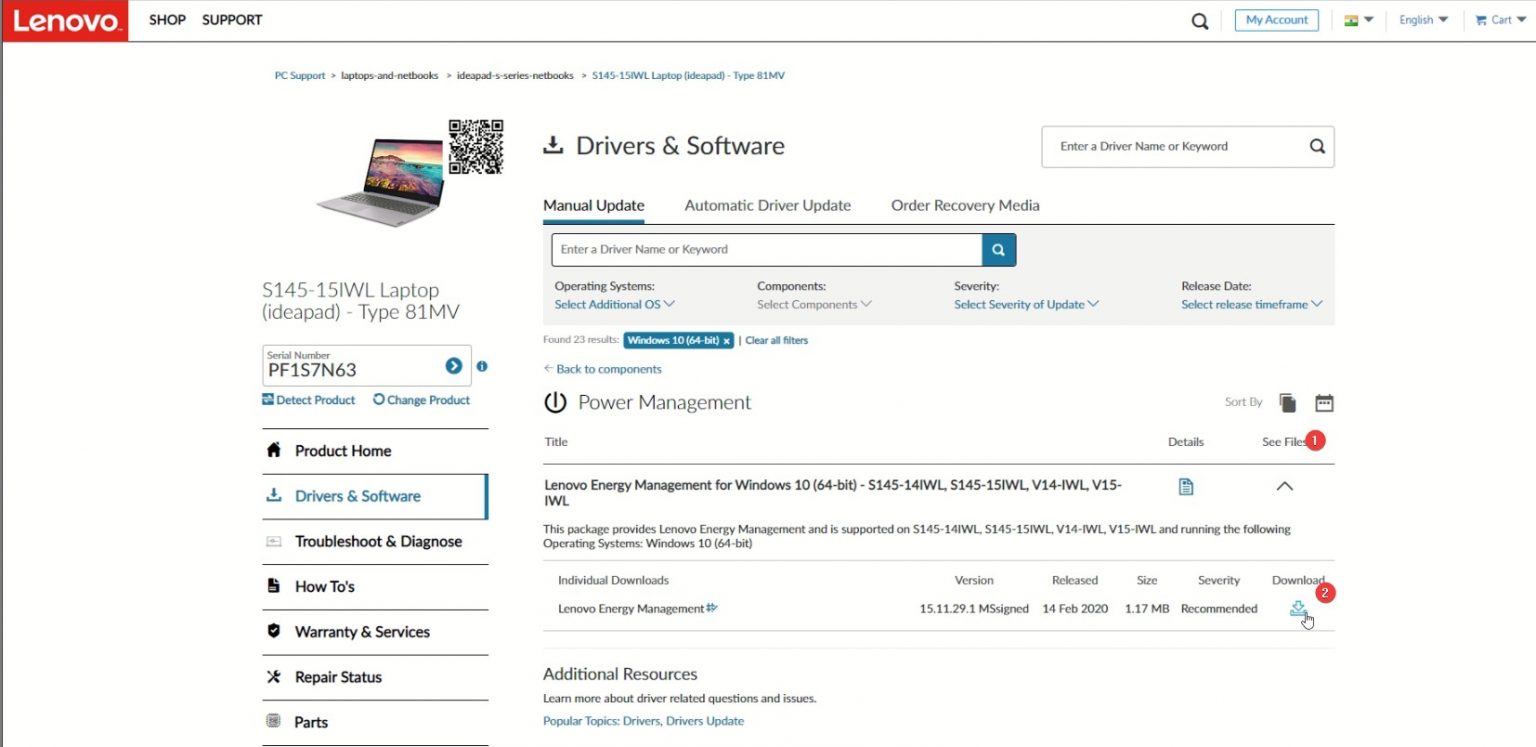1536x747 pixels.
Task: Click the Warranty & Services shield icon
Action: [x=272, y=631]
